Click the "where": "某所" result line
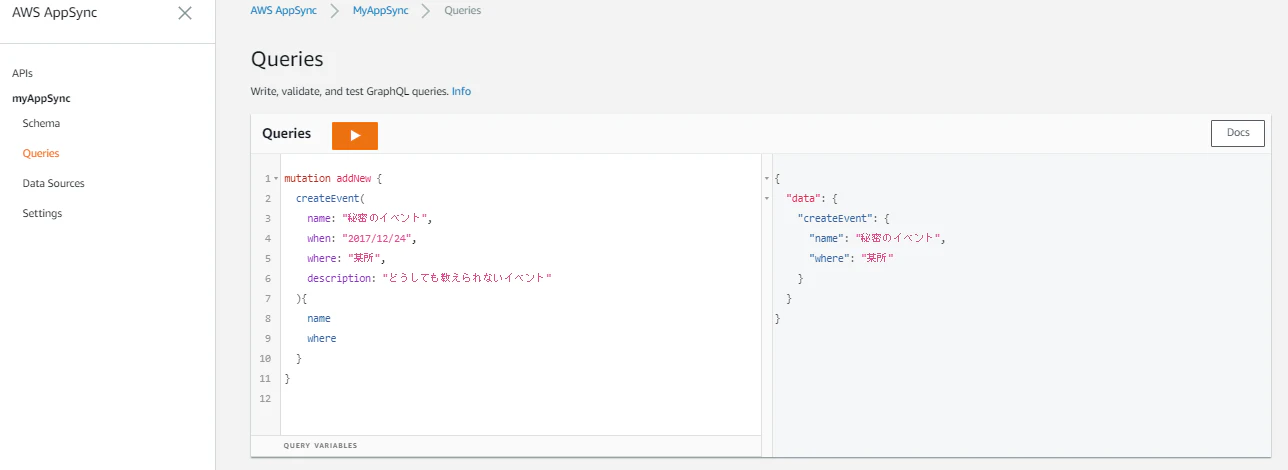 (851, 258)
